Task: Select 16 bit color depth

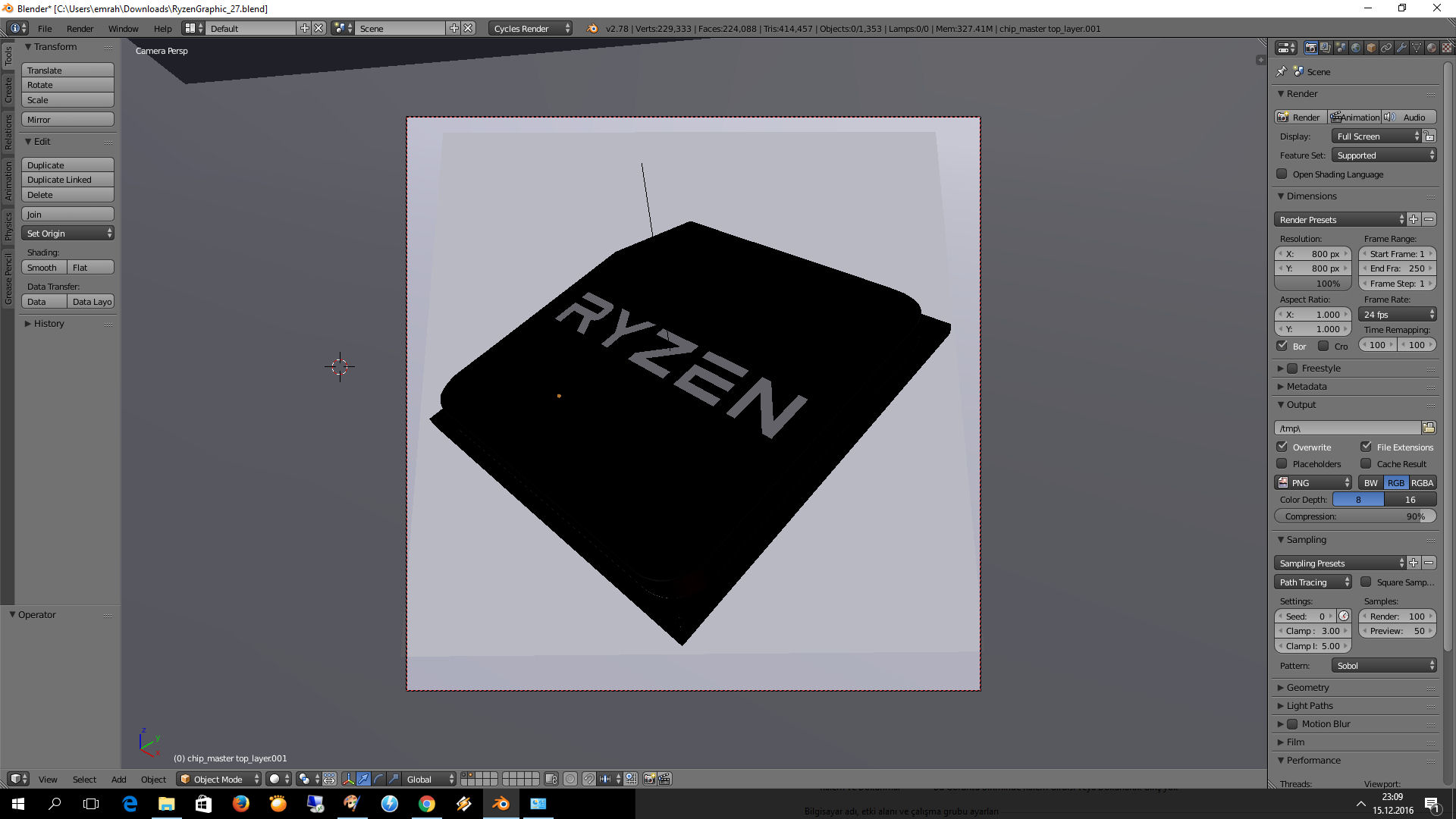Action: tap(1410, 499)
